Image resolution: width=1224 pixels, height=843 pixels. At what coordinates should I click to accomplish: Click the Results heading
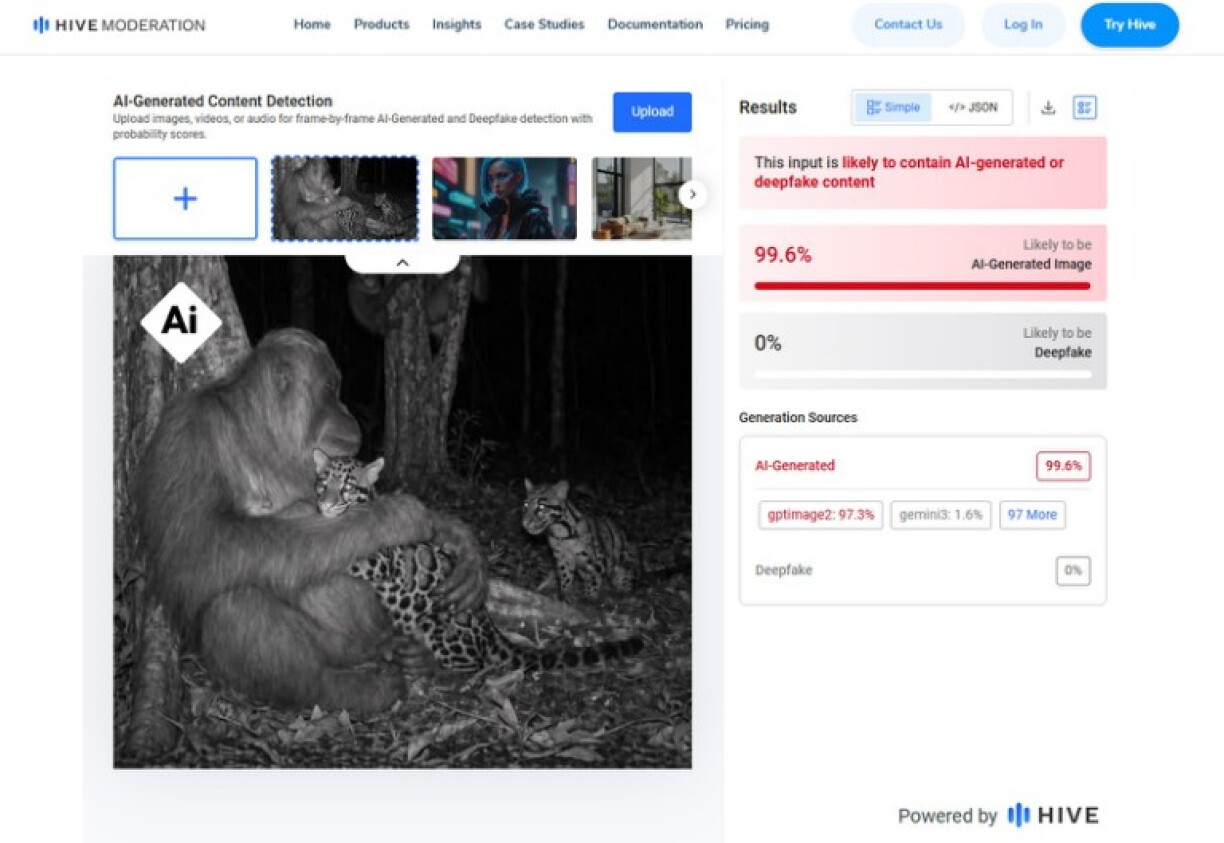pyautogui.click(x=768, y=108)
